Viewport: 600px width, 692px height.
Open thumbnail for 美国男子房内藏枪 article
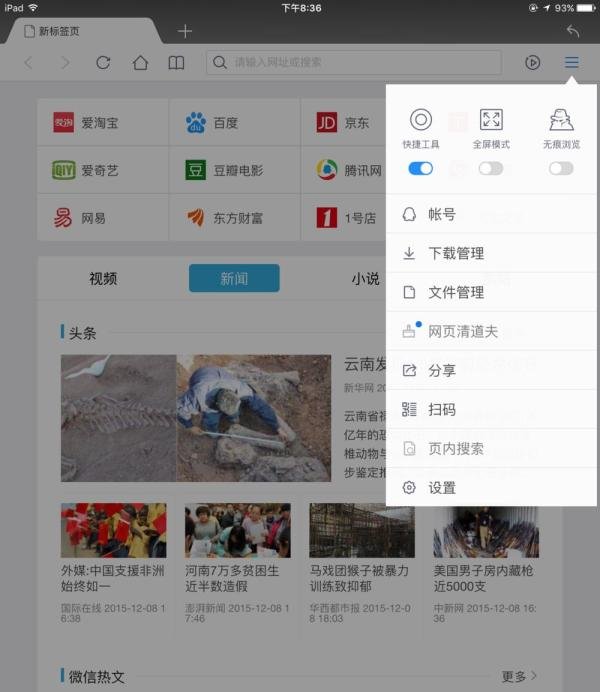pos(486,532)
